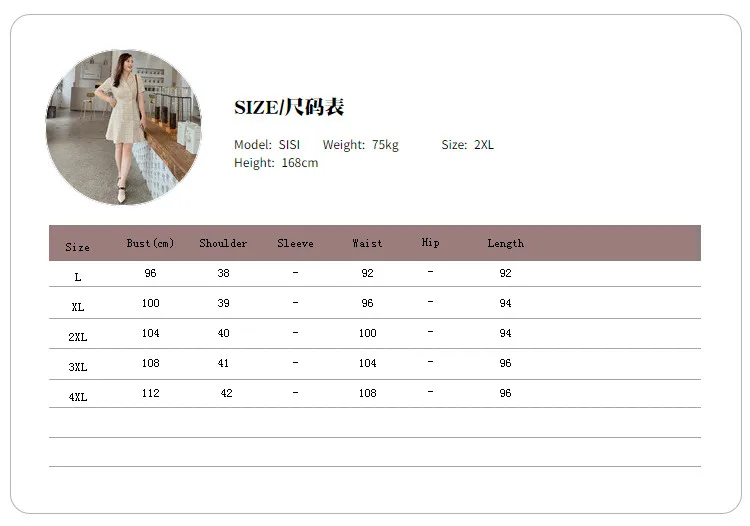Click bust value 100 in the XL row
Image resolution: width=750 pixels, height=526 pixels.
tap(151, 303)
